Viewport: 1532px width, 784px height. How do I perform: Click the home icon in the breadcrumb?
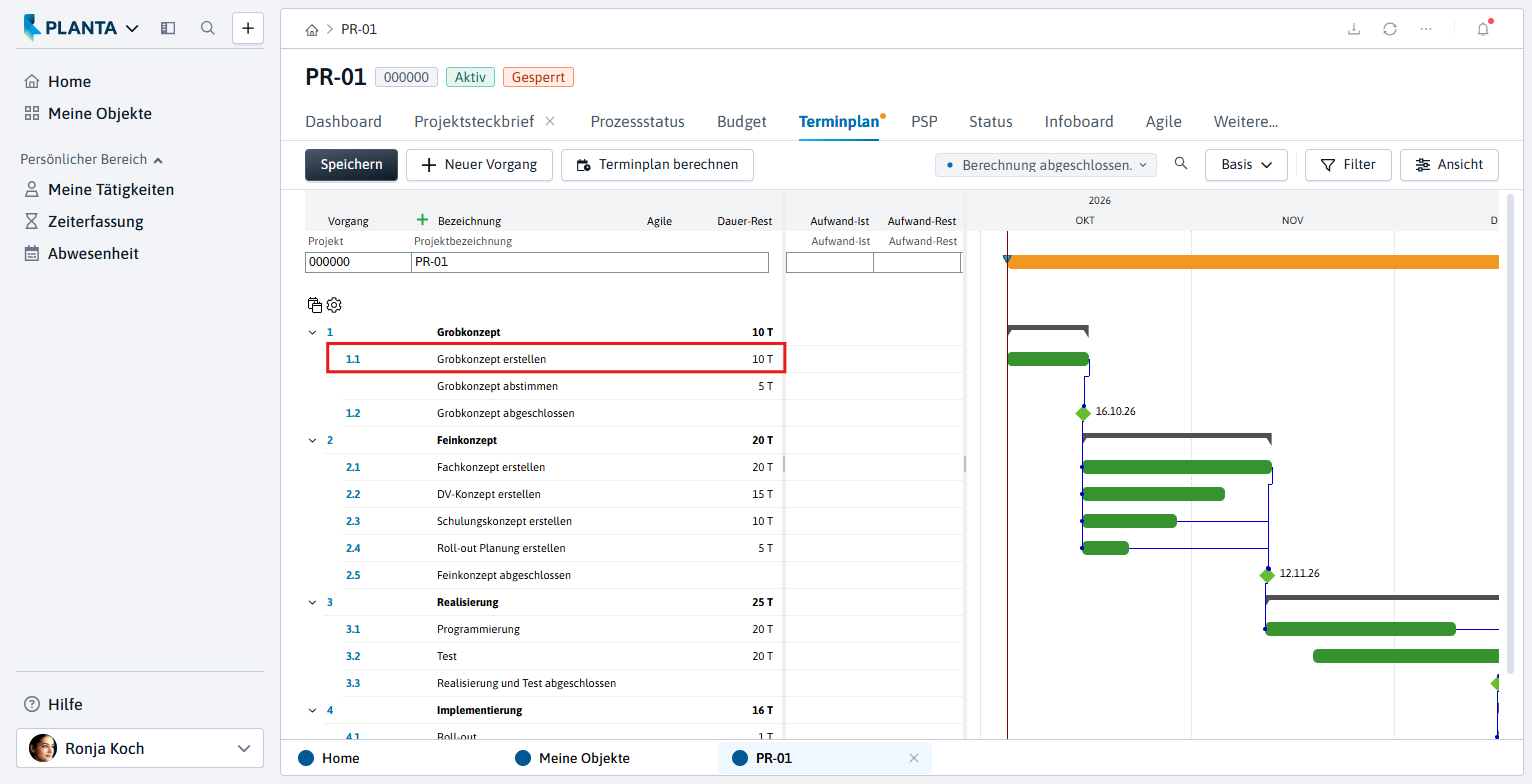312,29
